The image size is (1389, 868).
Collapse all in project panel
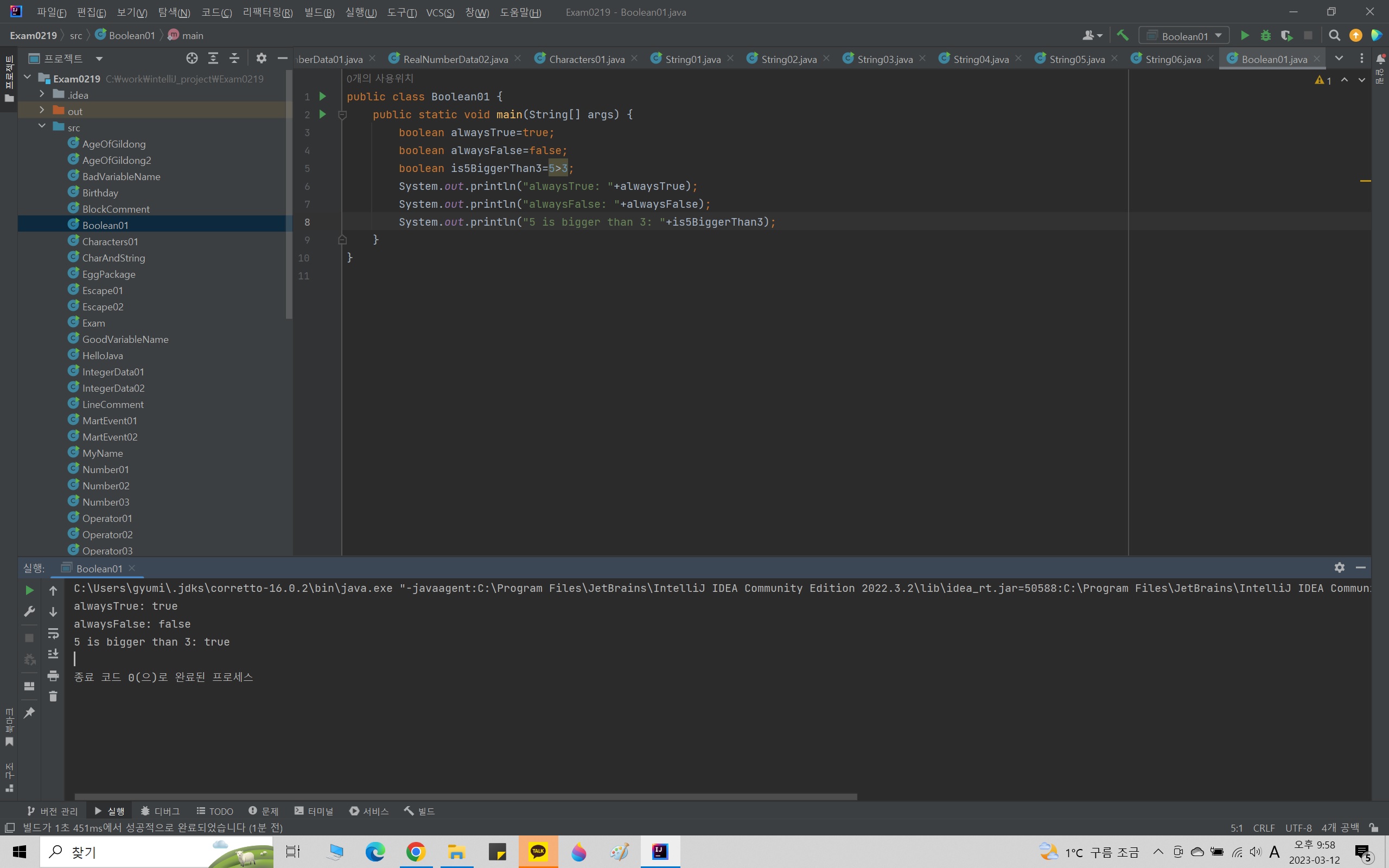coord(234,58)
